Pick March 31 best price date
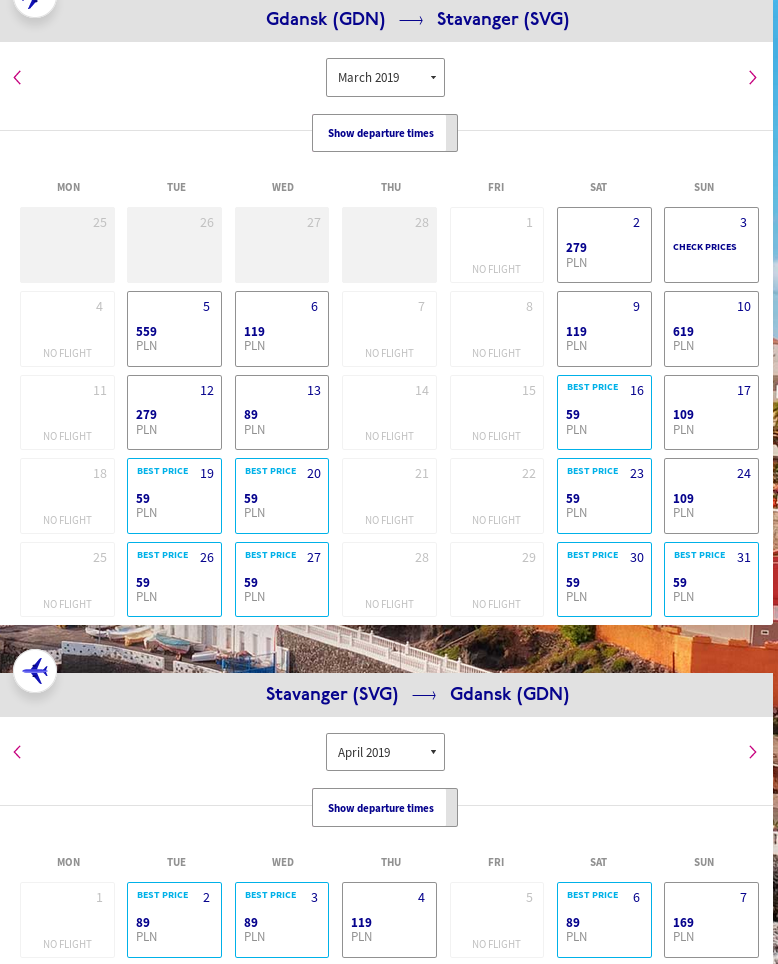 pos(711,580)
